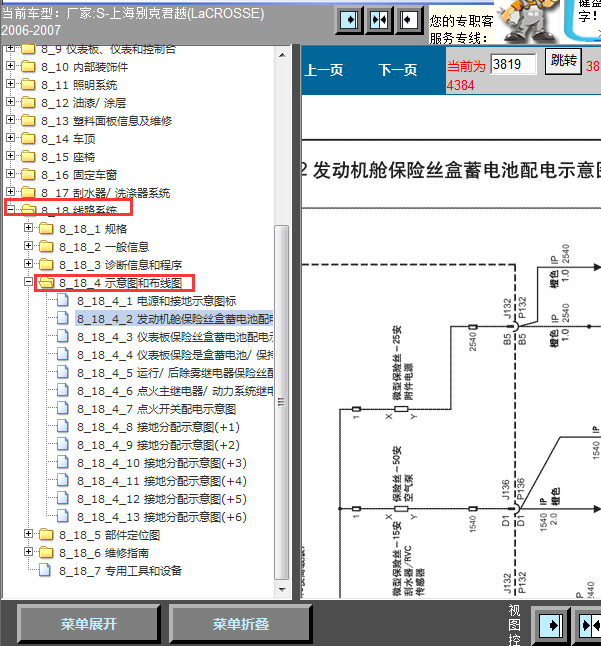
Task: Expand the 8_17 刮水器/洗涤器系统 node
Action: [10, 192]
